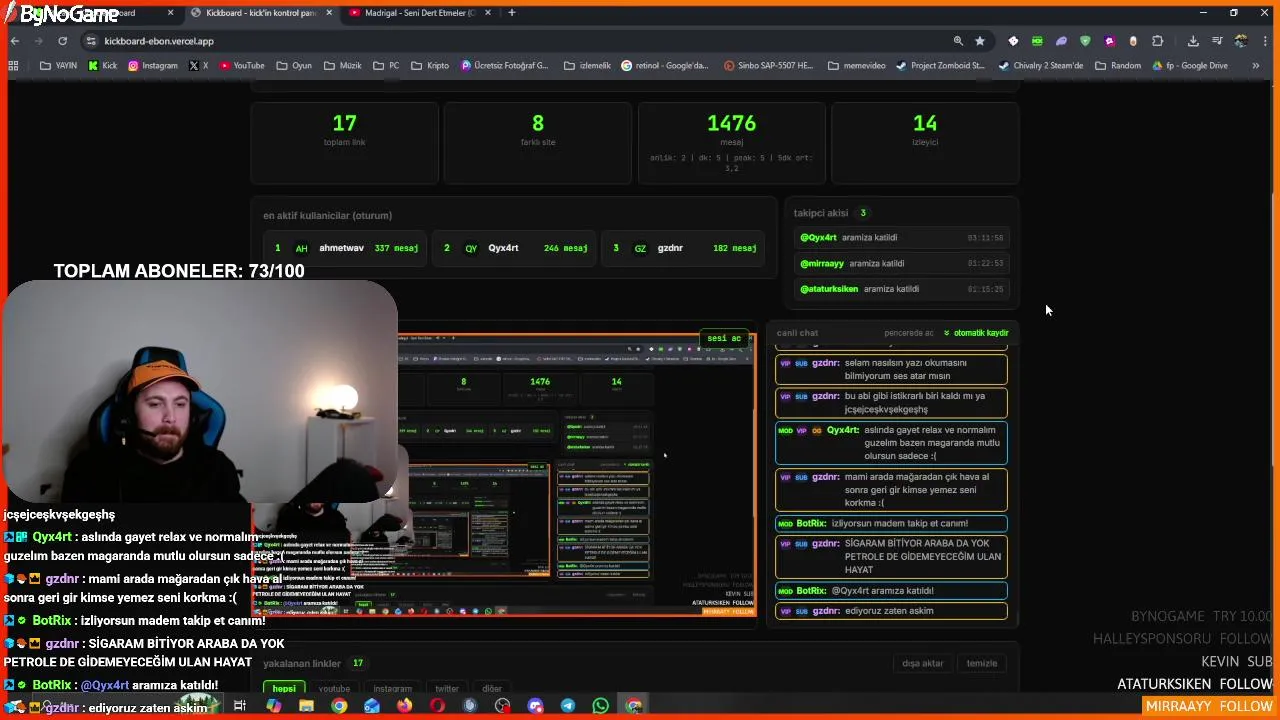Click the dışa aktar export button
Viewport: 1280px width, 720px height.
[922, 663]
